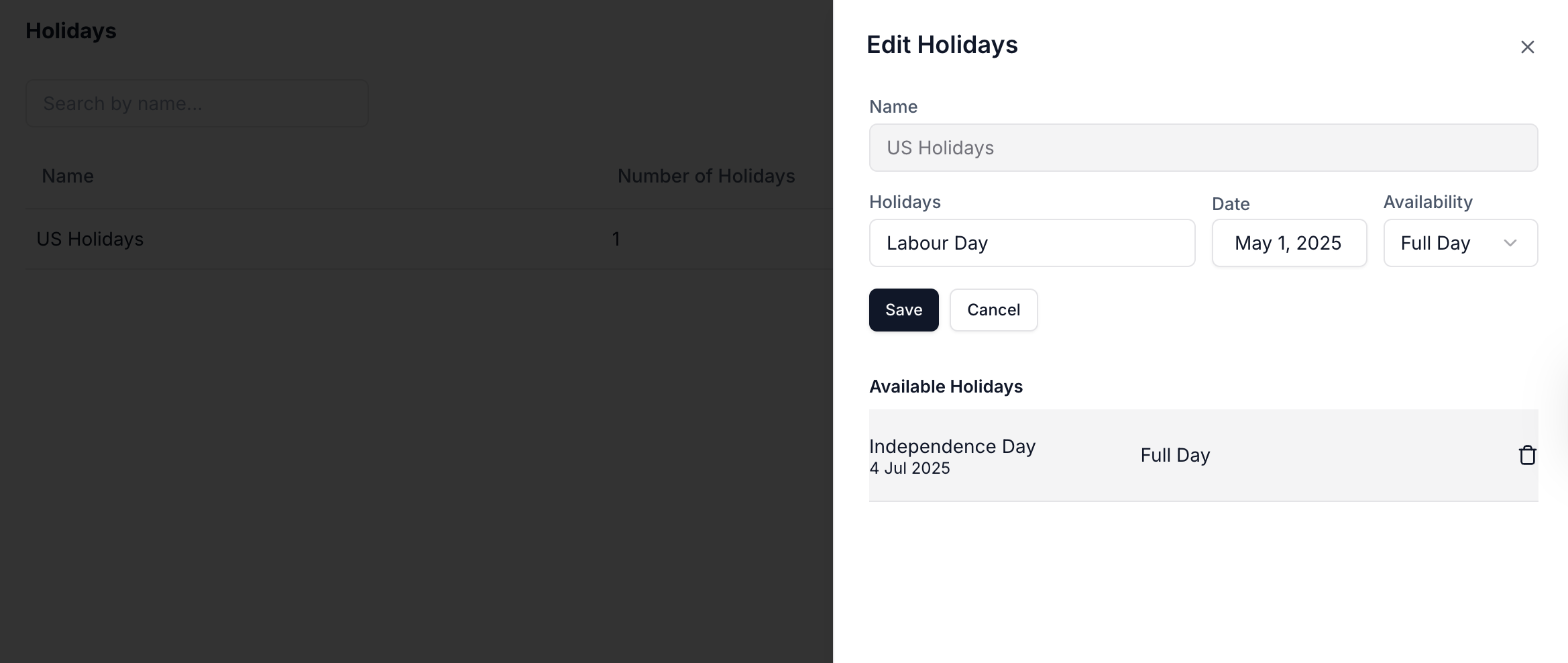This screenshot has width=1568, height=663.
Task: Click the Full Day text in Independence row
Action: coord(1175,455)
